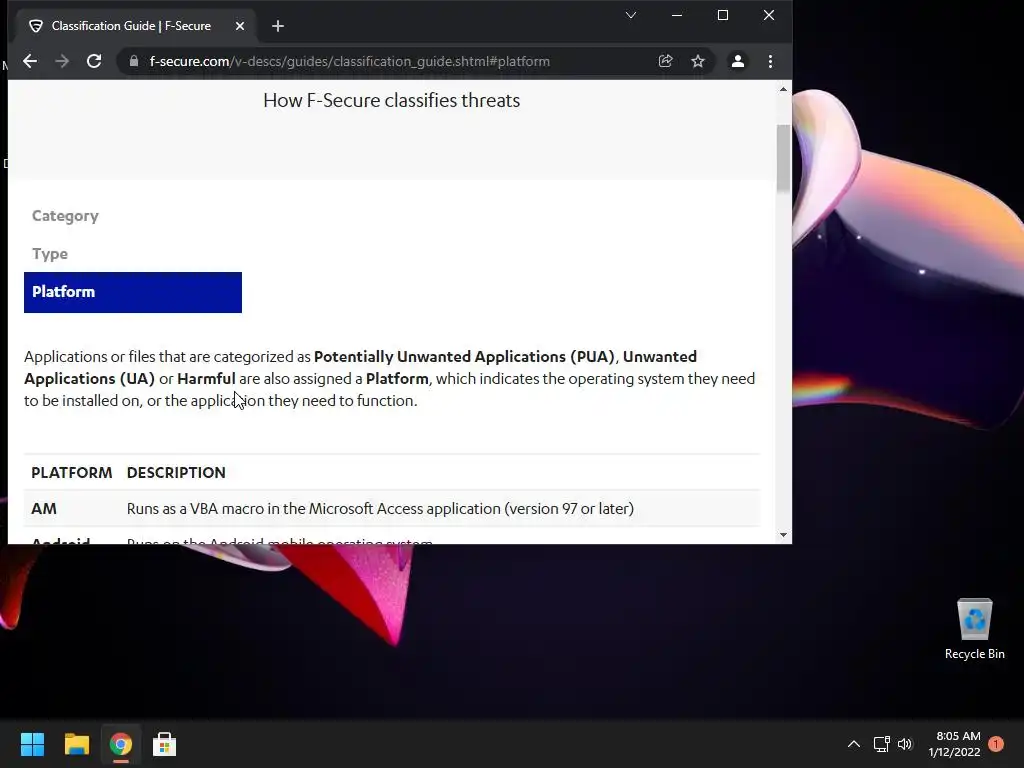The image size is (1024, 768).
Task: Click 'Potentially Unwanted Applications (PUA)' bold text
Action: click(x=464, y=357)
